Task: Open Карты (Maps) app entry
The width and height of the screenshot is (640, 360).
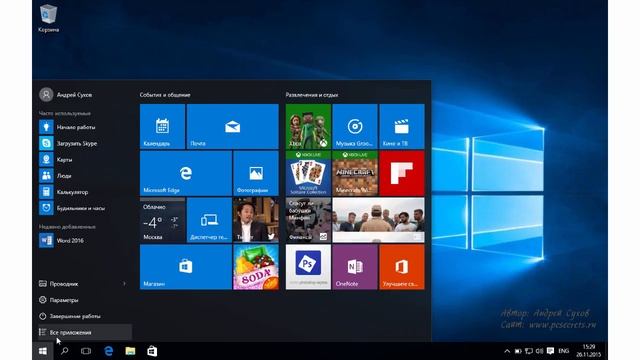Action: pyautogui.click(x=85, y=159)
